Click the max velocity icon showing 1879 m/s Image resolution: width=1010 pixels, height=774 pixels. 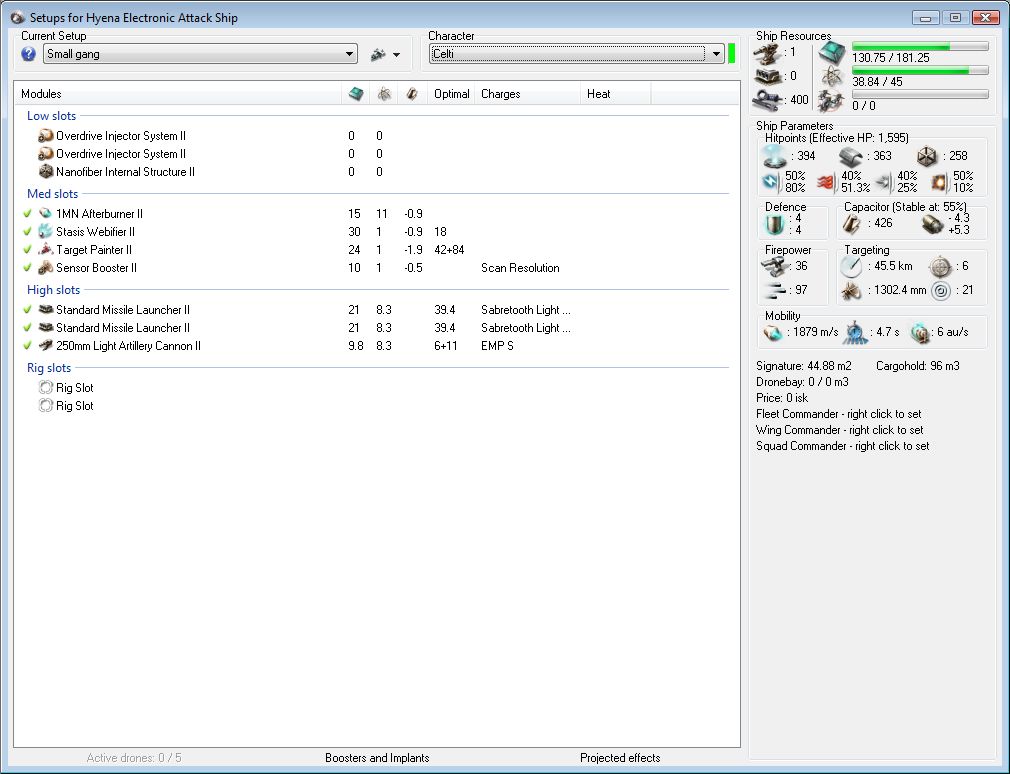(773, 332)
